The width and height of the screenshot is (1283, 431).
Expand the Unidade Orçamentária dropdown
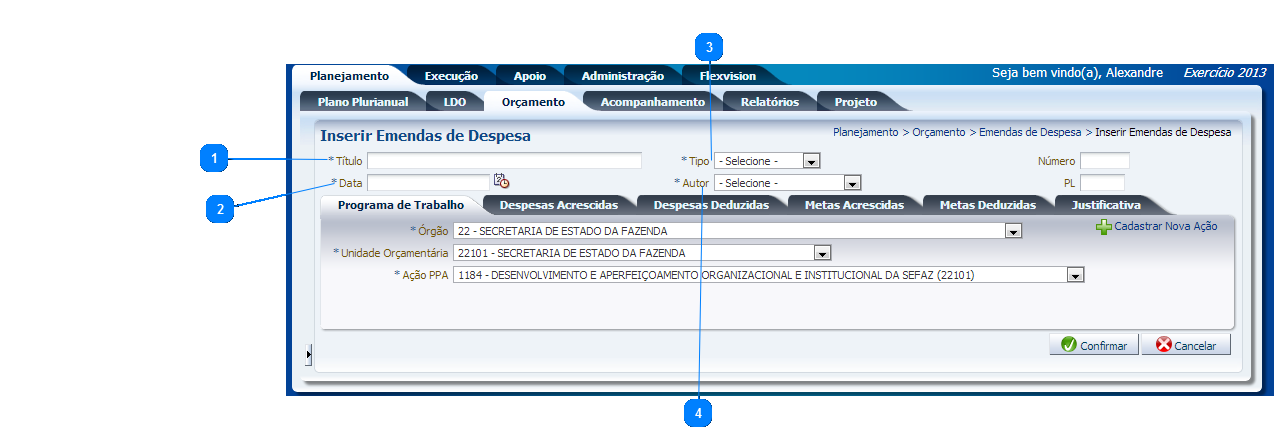coord(822,253)
